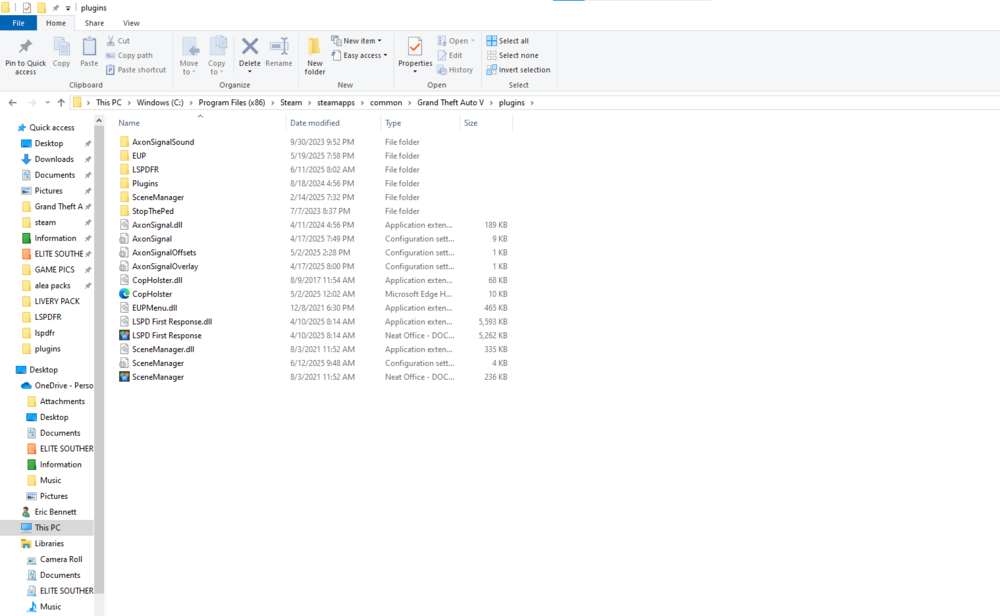Click Edit in the Open group

(x=450, y=55)
